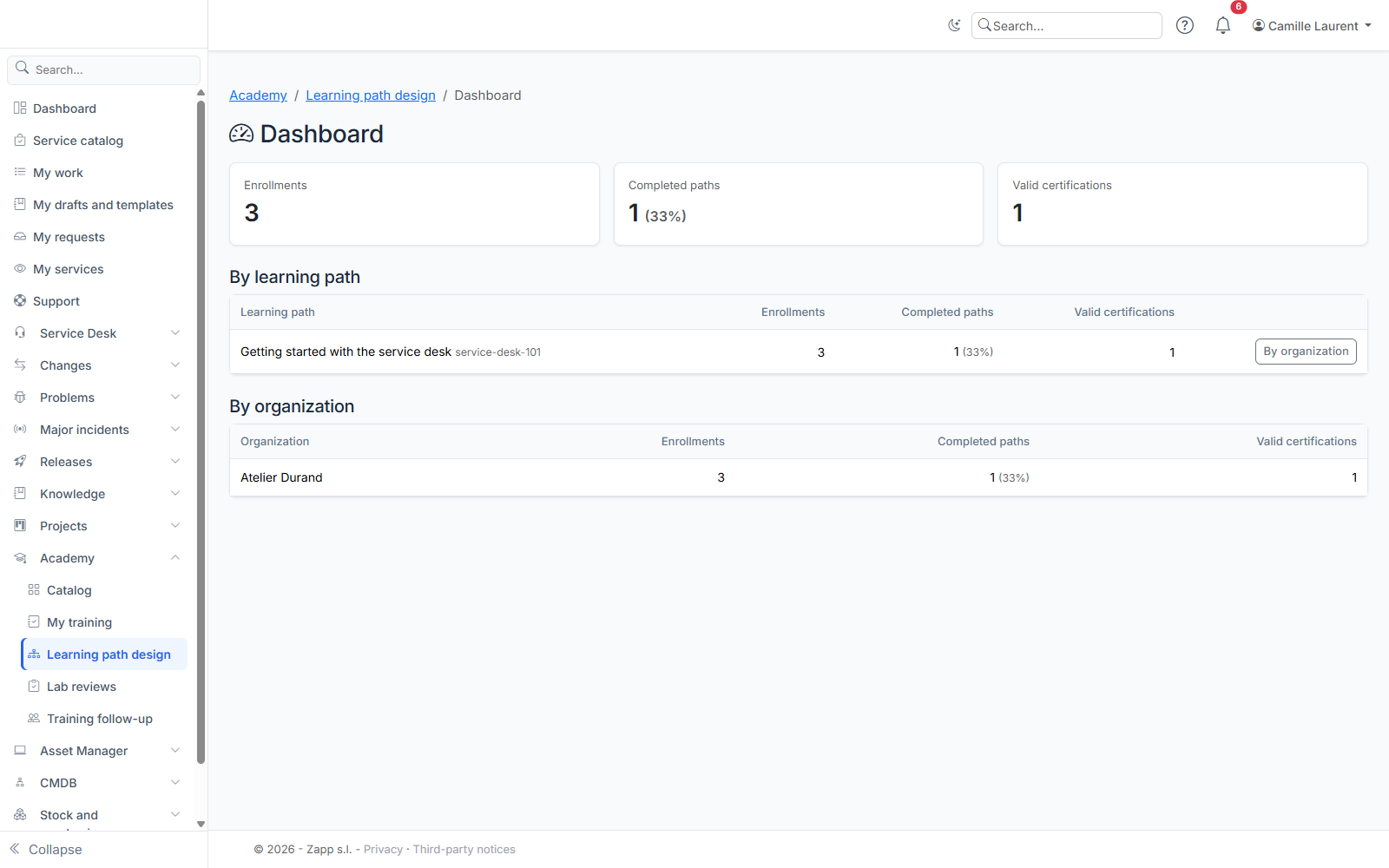
Task: Expand the Changes chevron
Action: tap(175, 365)
